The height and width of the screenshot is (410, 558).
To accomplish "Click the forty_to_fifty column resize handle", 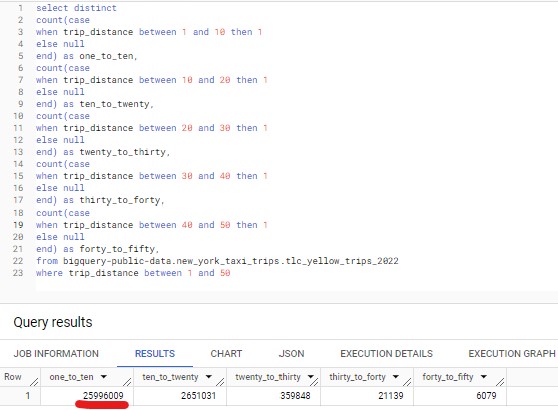I will coord(500,382).
